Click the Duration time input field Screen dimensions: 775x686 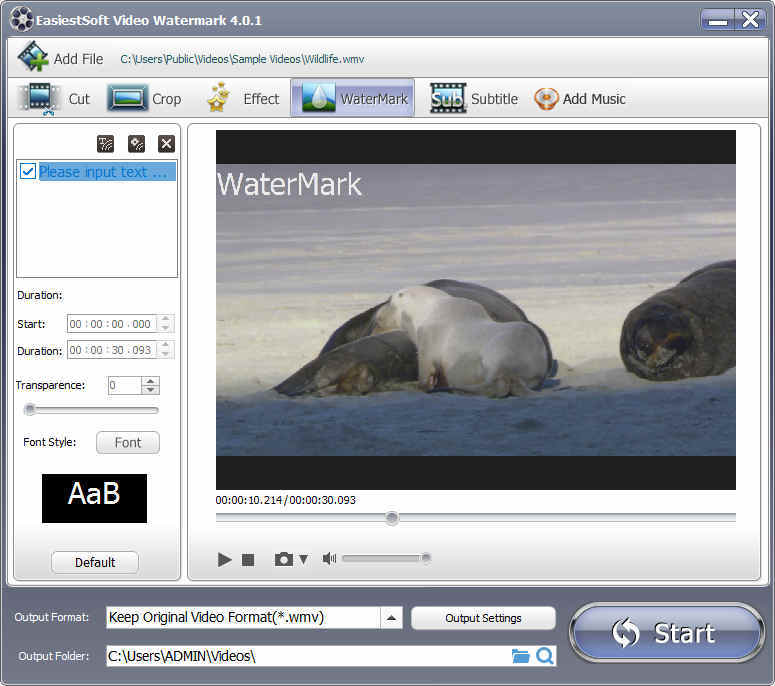(x=112, y=350)
